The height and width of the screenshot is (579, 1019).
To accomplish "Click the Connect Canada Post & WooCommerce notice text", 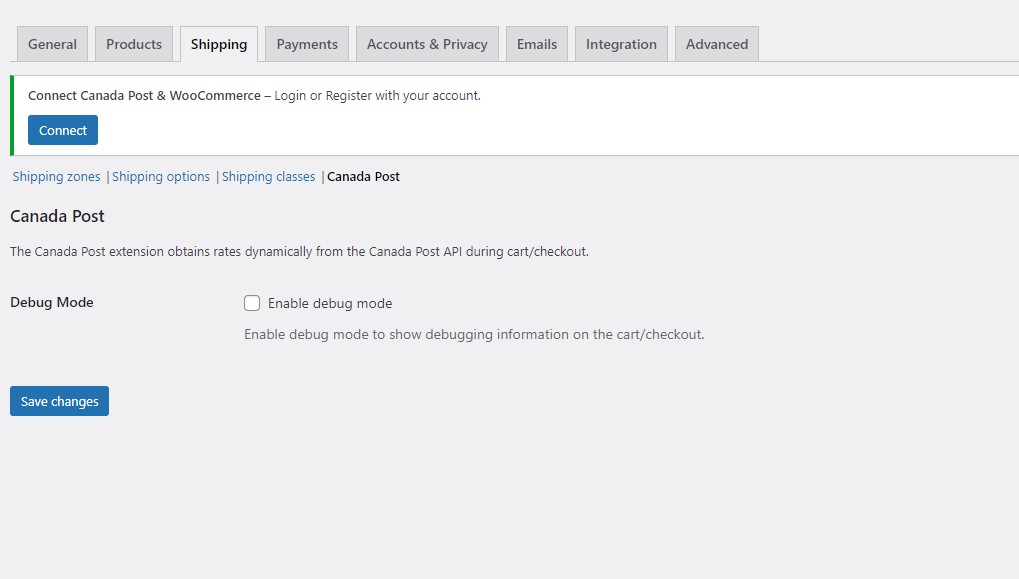I will click(x=254, y=96).
